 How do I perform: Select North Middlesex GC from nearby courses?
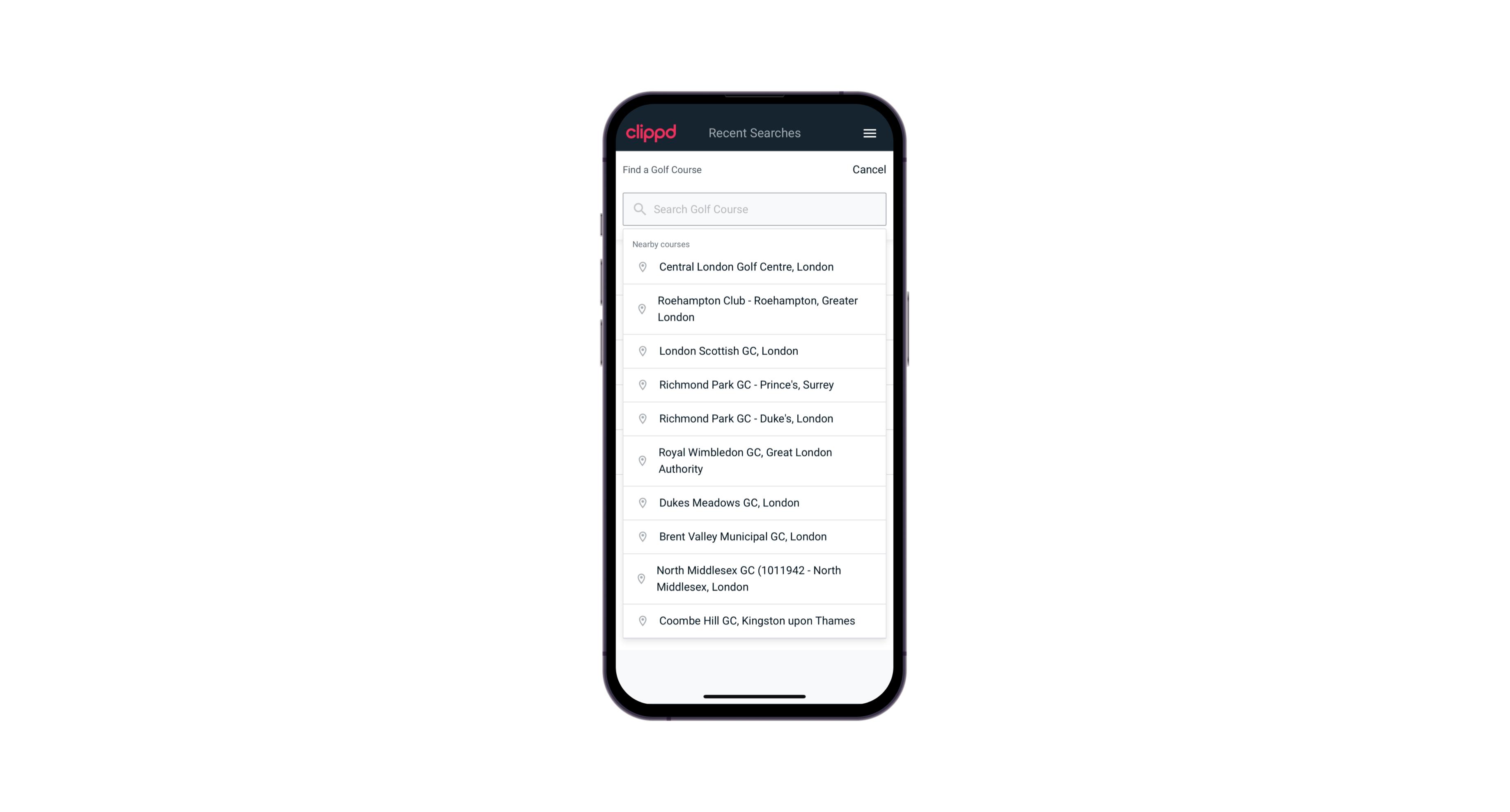coord(754,578)
